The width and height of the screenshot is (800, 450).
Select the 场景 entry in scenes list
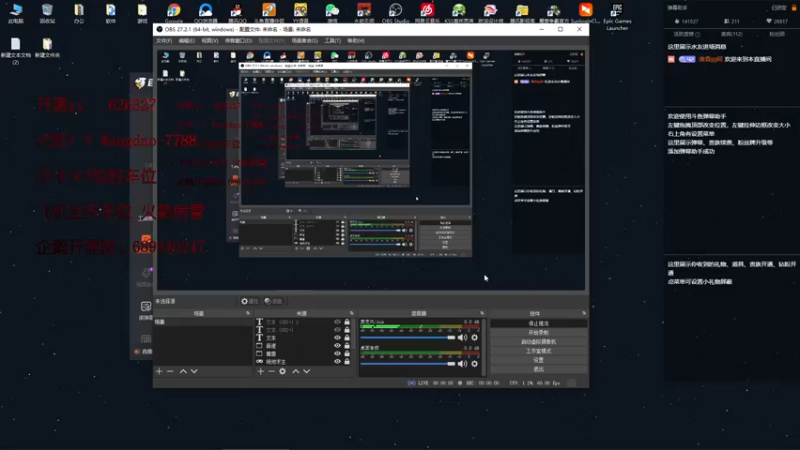pos(203,322)
